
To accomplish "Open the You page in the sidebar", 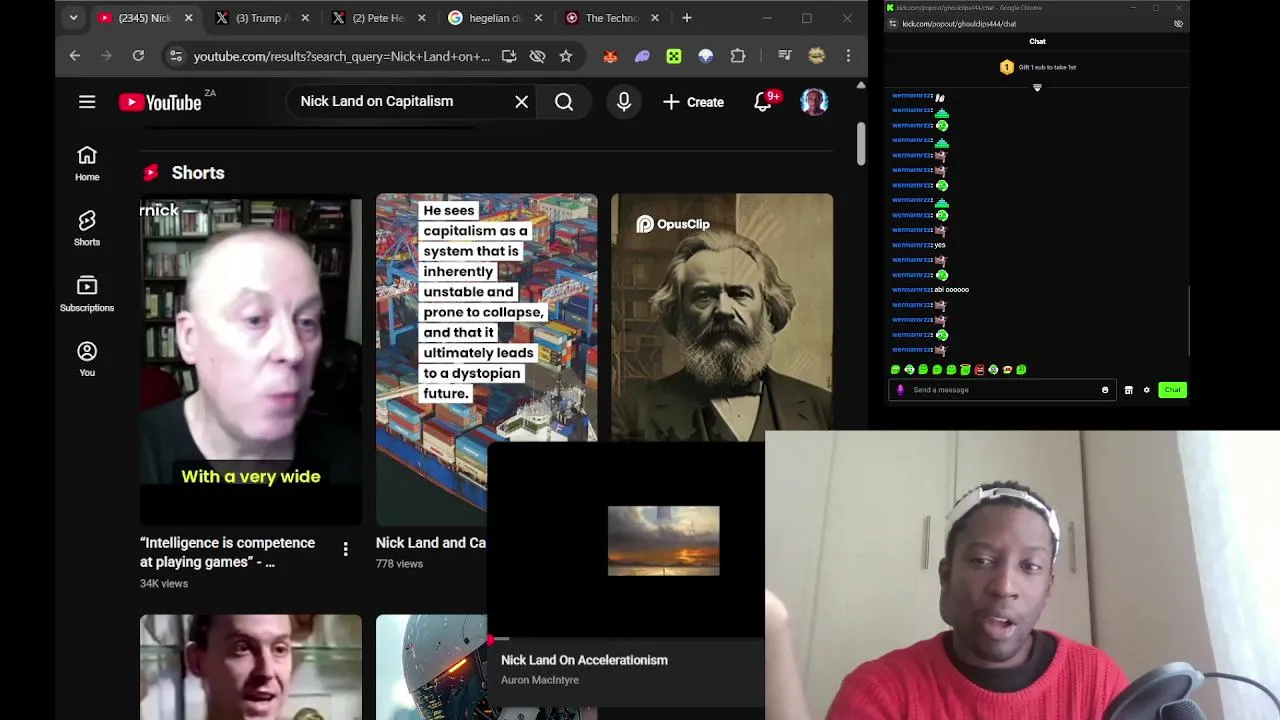I will (87, 359).
